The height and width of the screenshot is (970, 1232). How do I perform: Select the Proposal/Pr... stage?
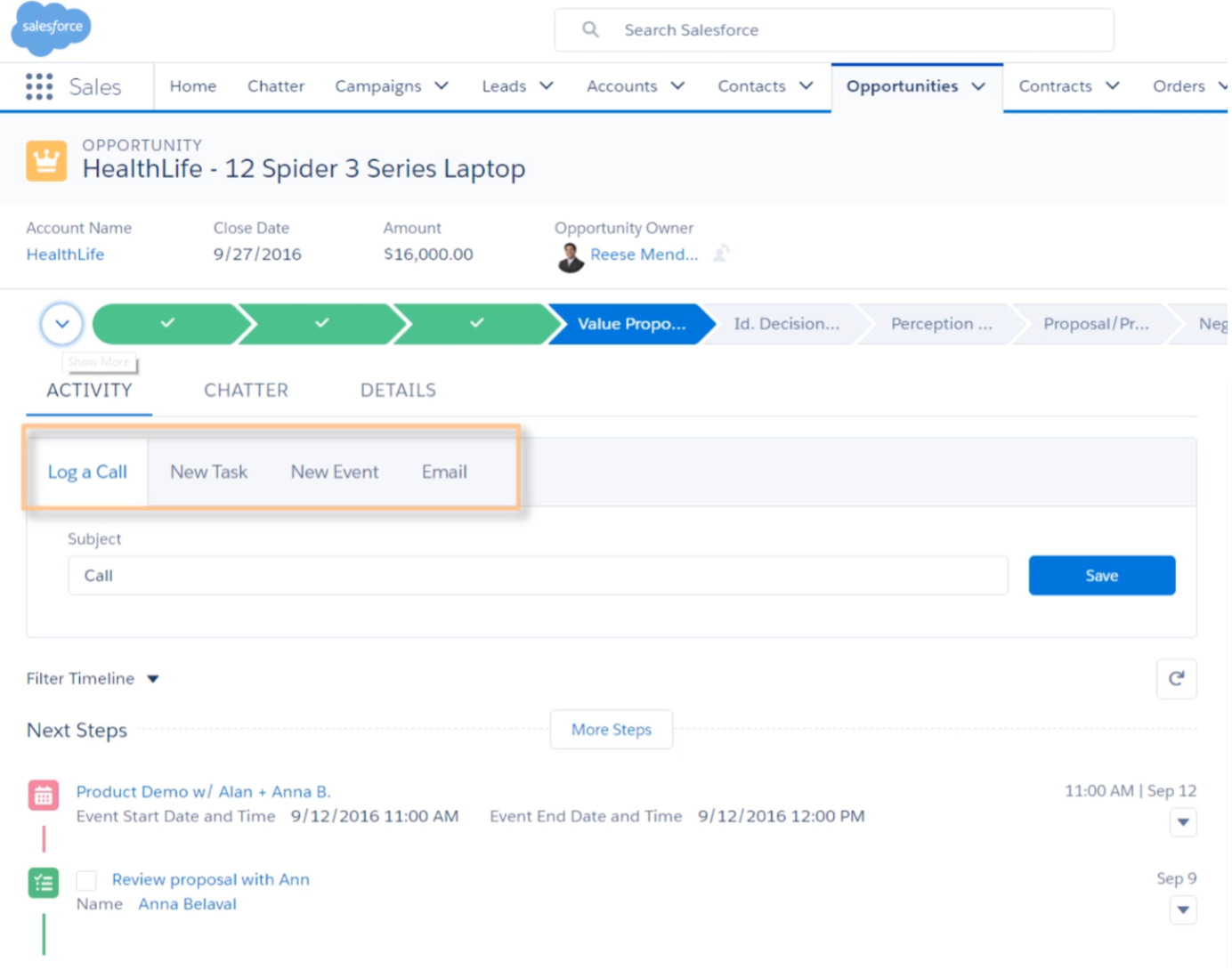(1096, 324)
